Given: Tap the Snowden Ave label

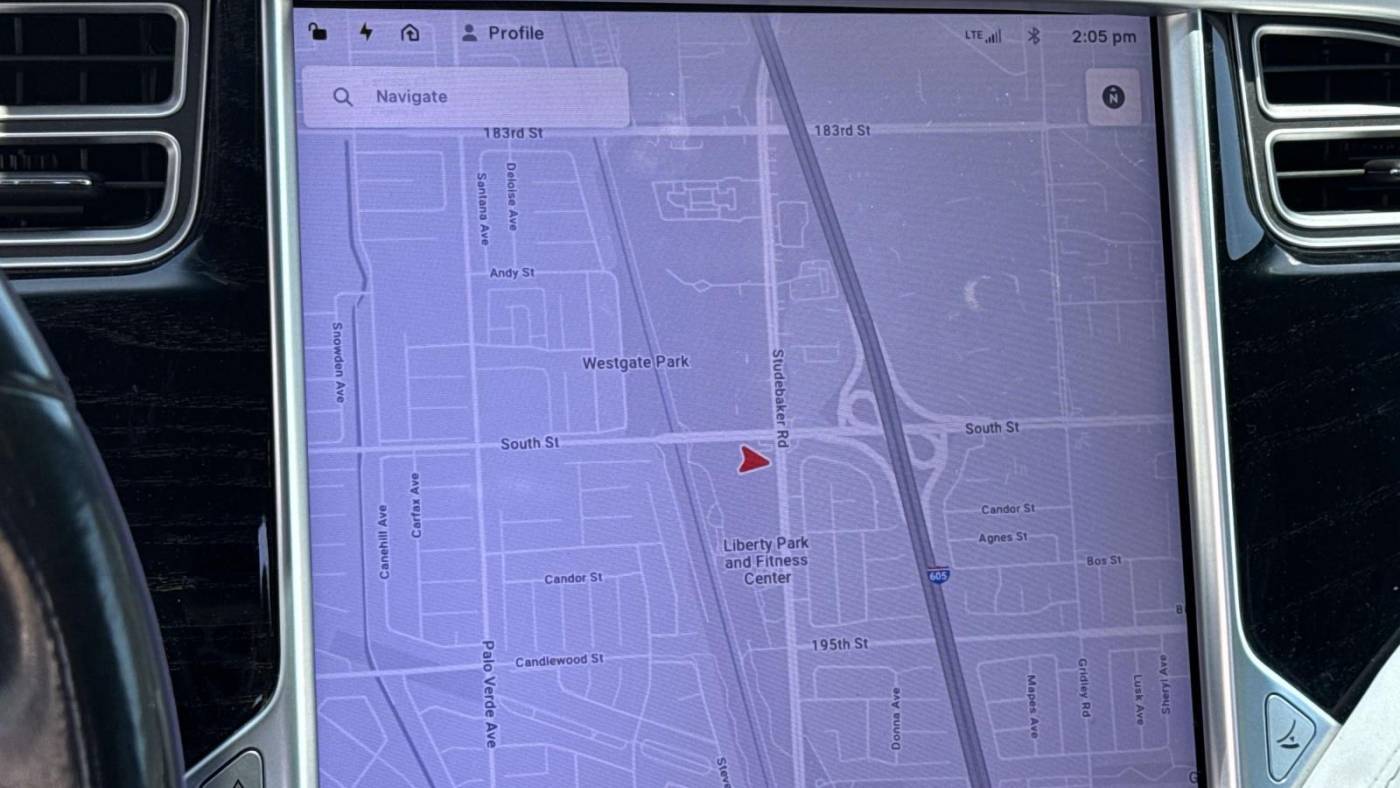Looking at the screenshot, I should [338, 362].
